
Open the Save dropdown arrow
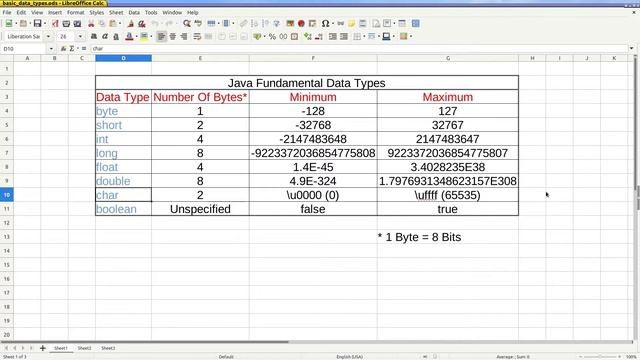(x=44, y=24)
